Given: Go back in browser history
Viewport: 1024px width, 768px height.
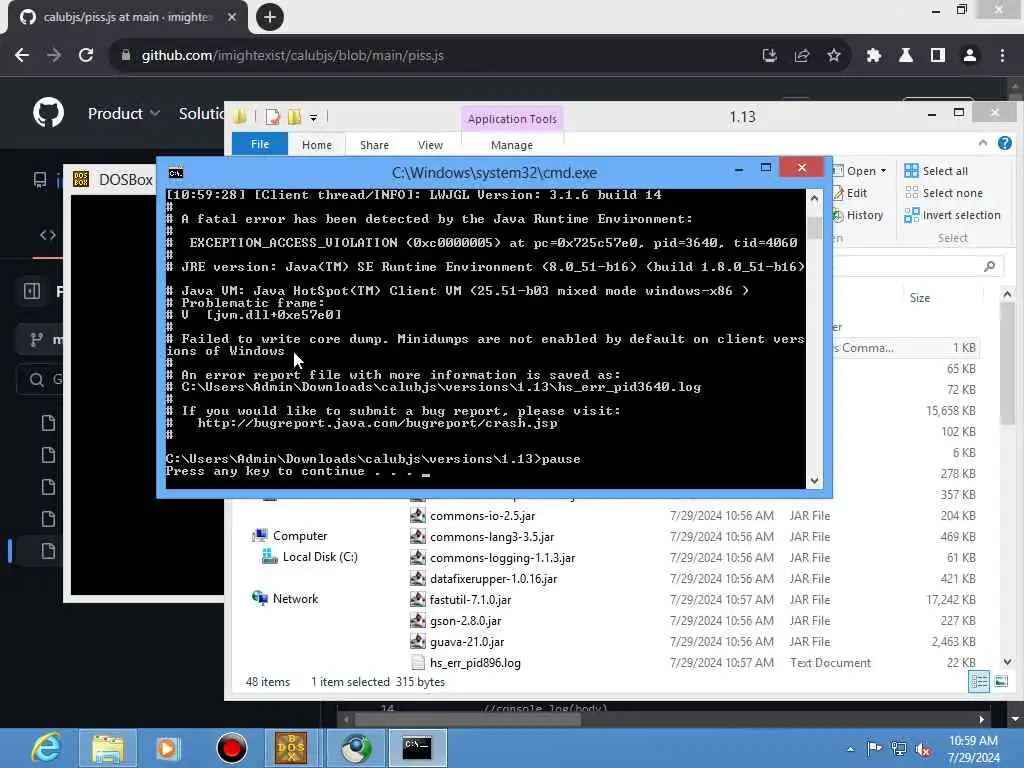Looking at the screenshot, I should click(22, 56).
